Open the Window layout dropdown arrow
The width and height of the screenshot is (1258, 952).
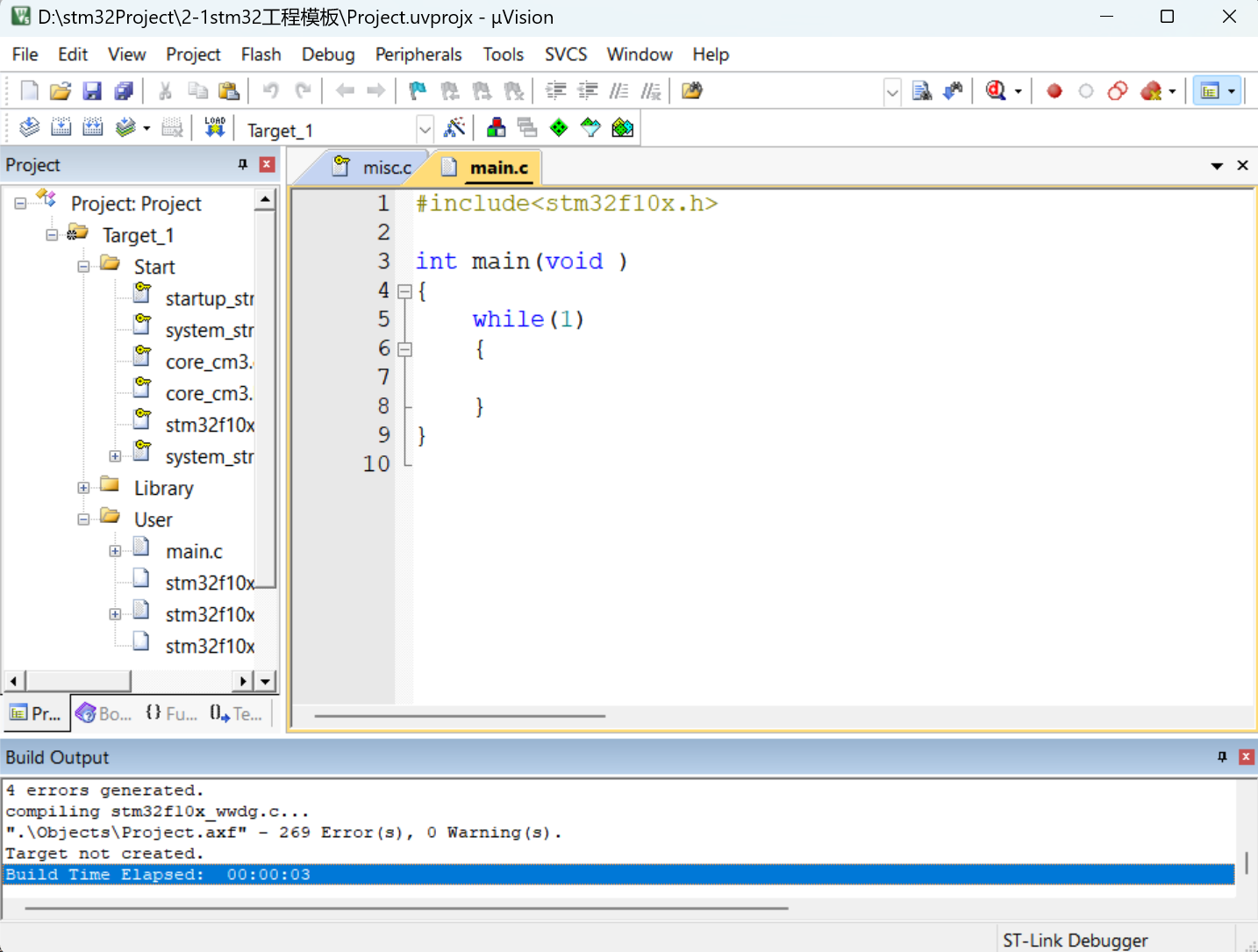coord(1232,90)
